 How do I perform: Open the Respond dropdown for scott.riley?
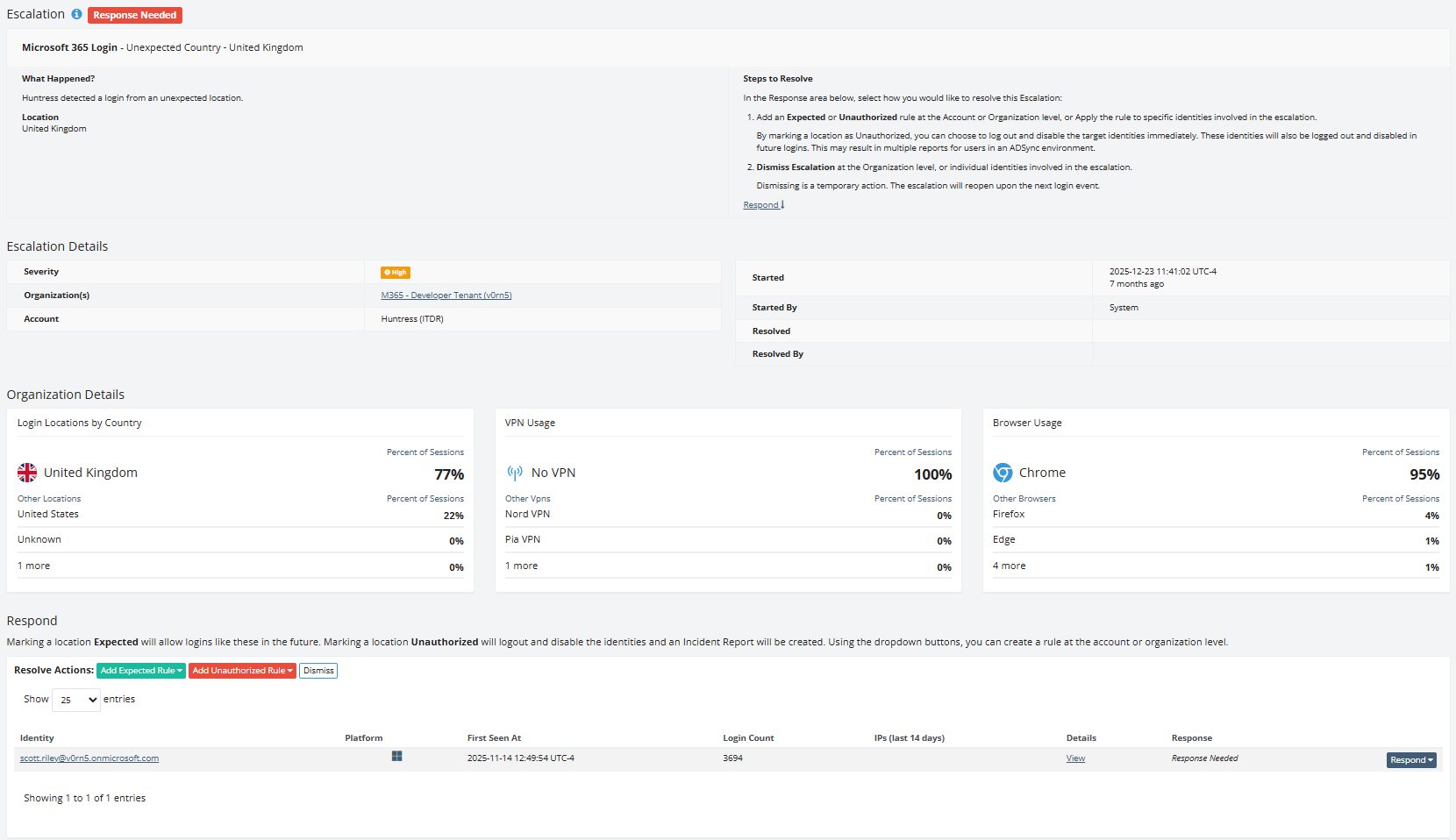coord(1411,760)
